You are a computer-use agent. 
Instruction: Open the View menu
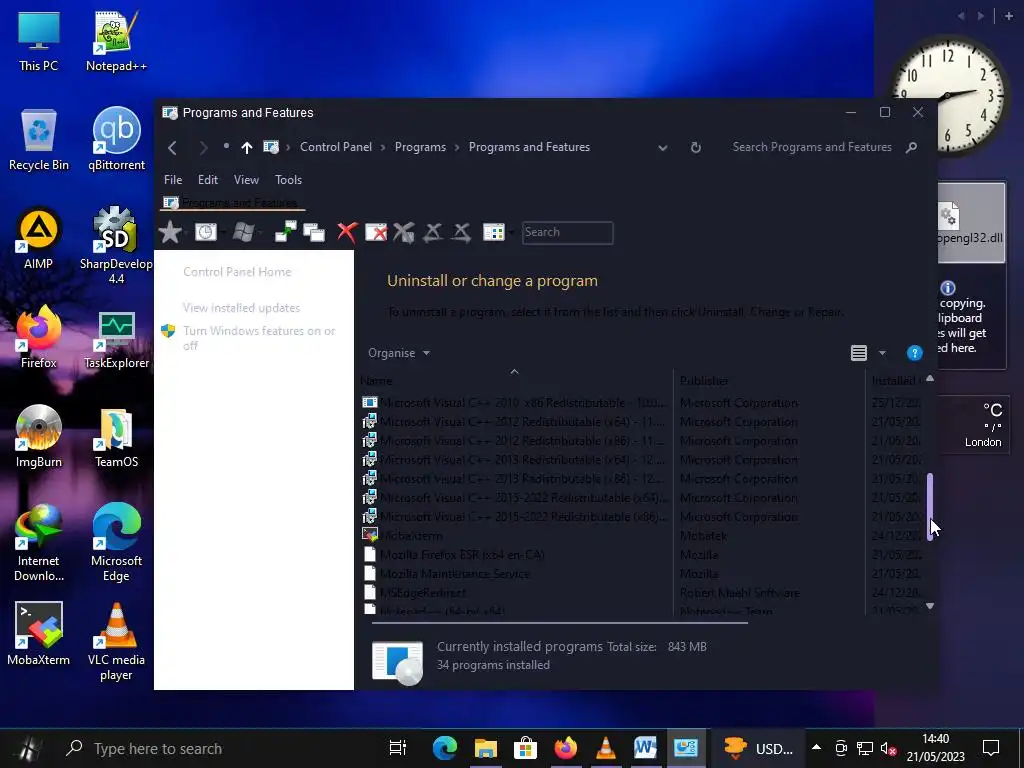tap(246, 180)
